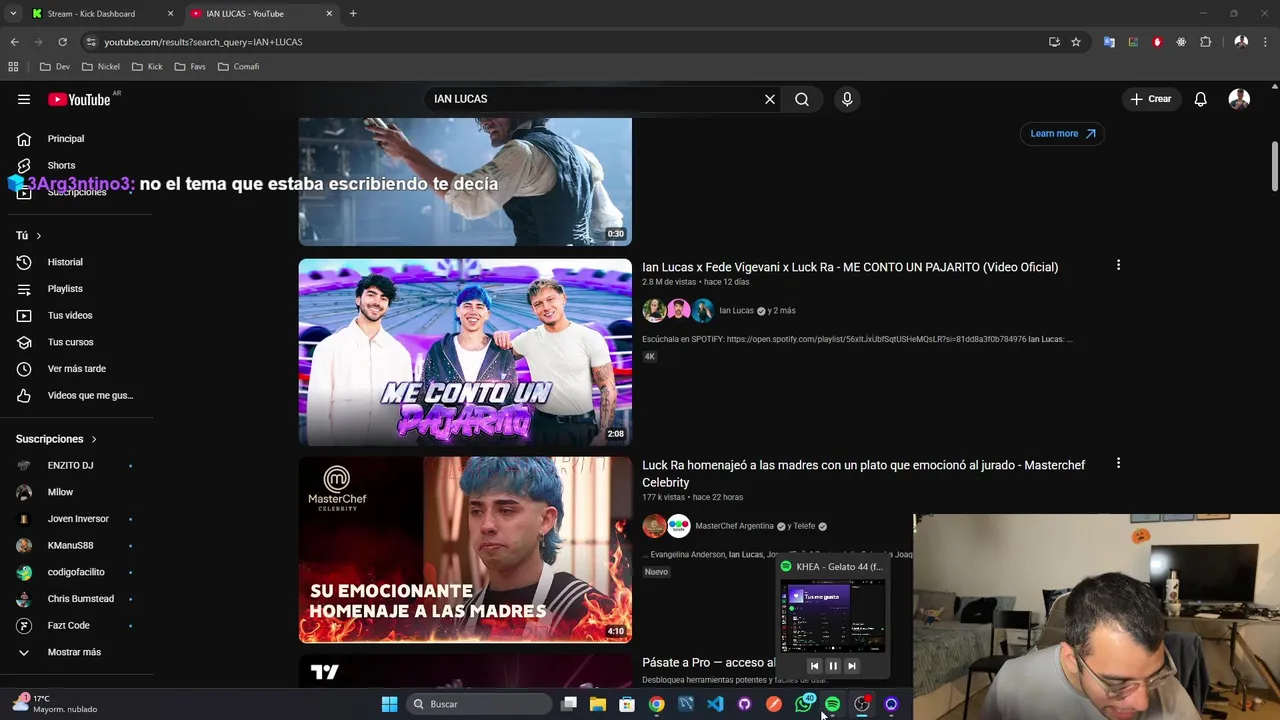1280x720 pixels.
Task: Click the Learn more ad button
Action: tap(1062, 133)
